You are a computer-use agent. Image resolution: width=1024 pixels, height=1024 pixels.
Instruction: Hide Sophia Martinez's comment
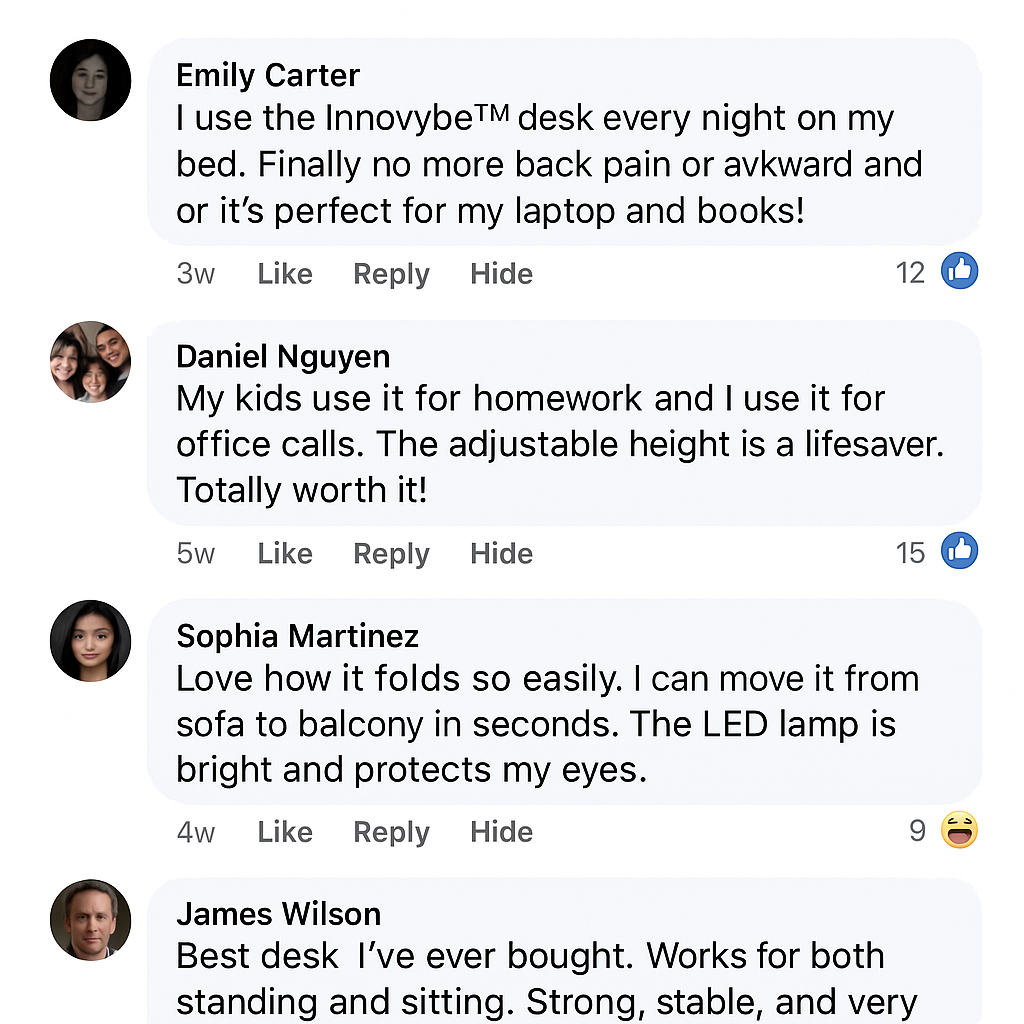point(501,832)
